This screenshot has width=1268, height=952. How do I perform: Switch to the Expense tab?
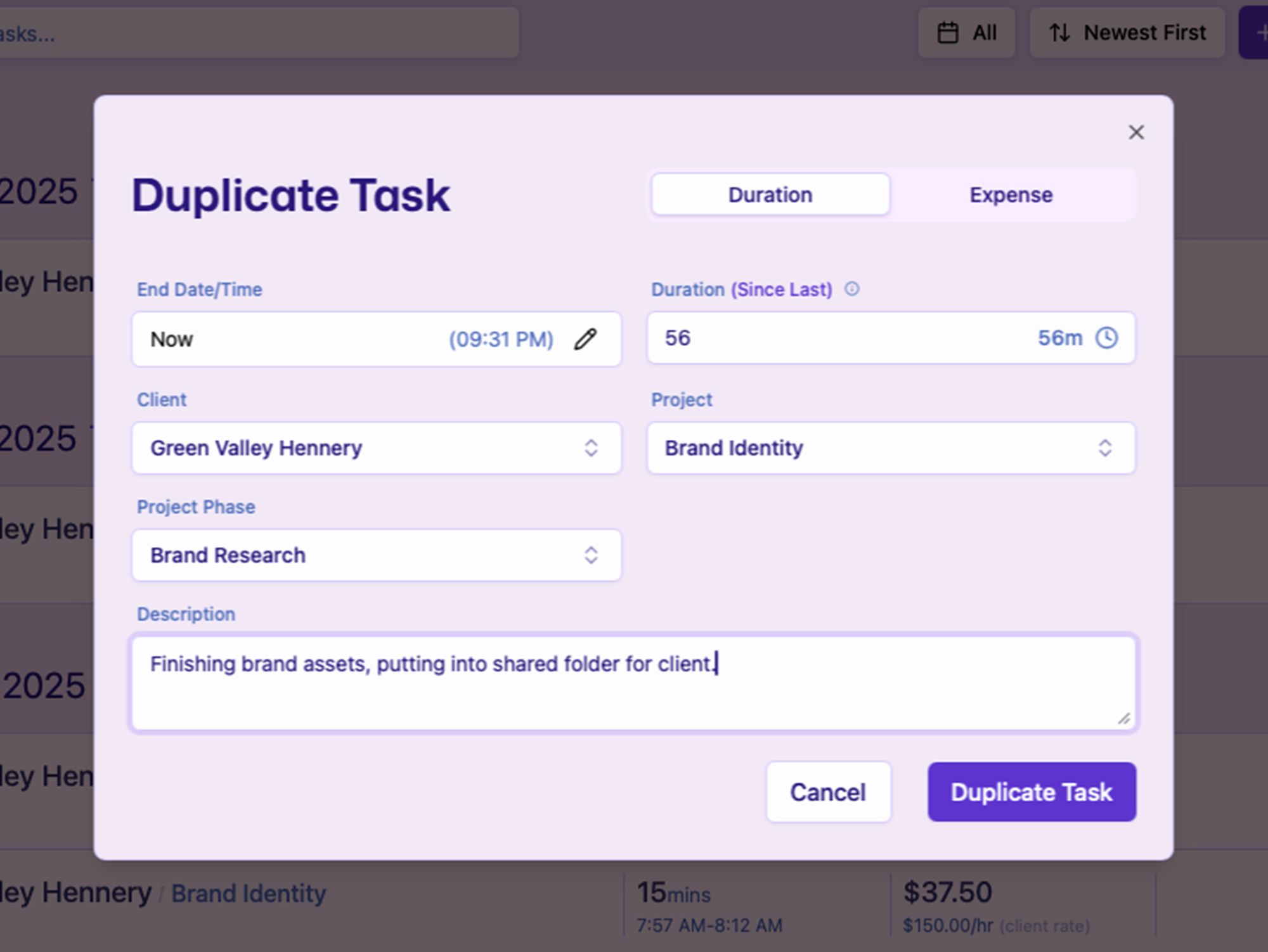coord(1011,195)
